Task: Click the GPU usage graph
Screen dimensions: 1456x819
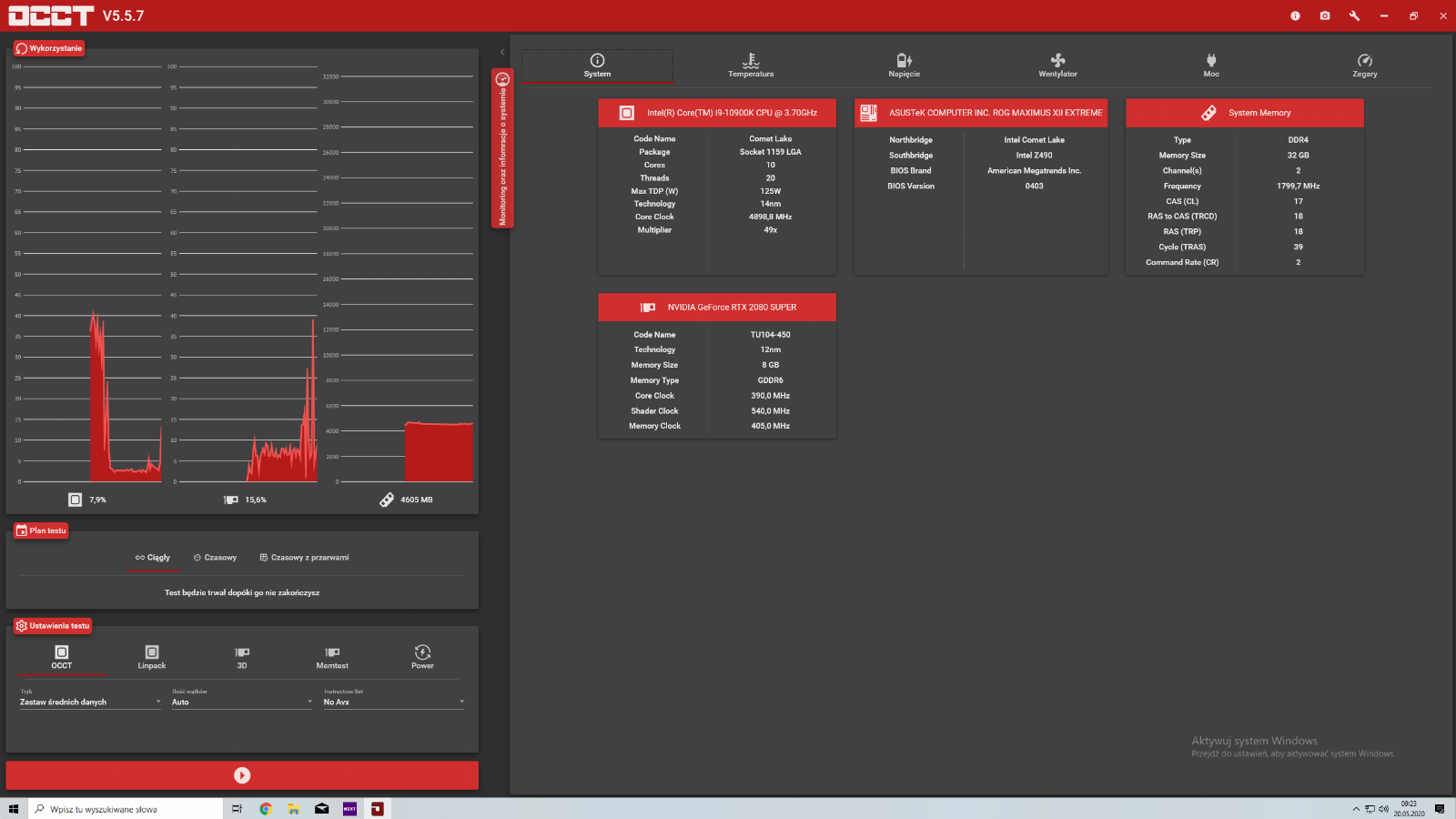Action: click(244, 273)
